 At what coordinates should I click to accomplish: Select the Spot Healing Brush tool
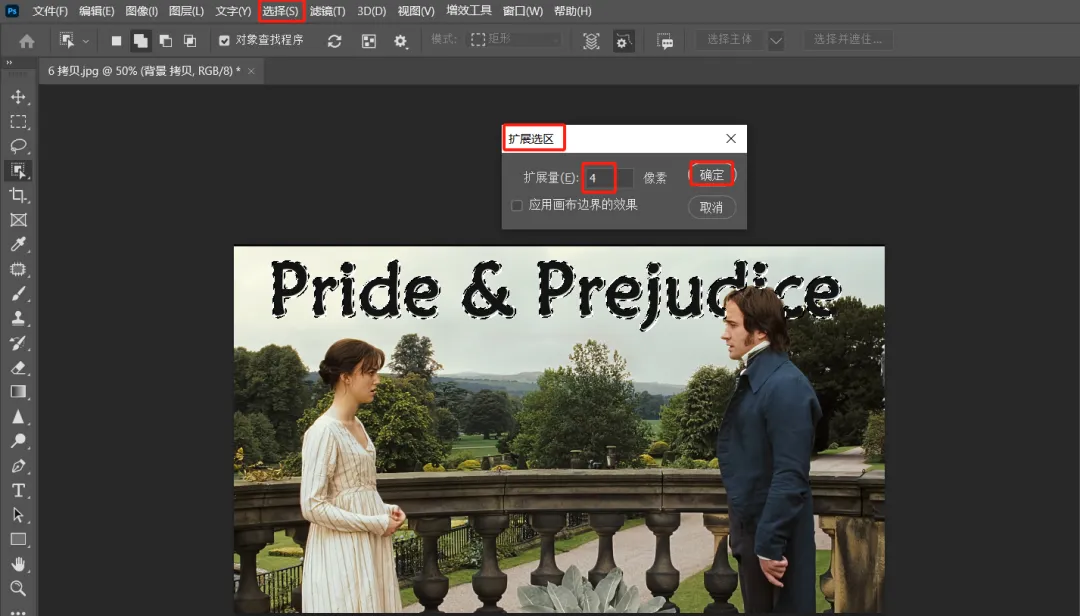pyautogui.click(x=19, y=269)
